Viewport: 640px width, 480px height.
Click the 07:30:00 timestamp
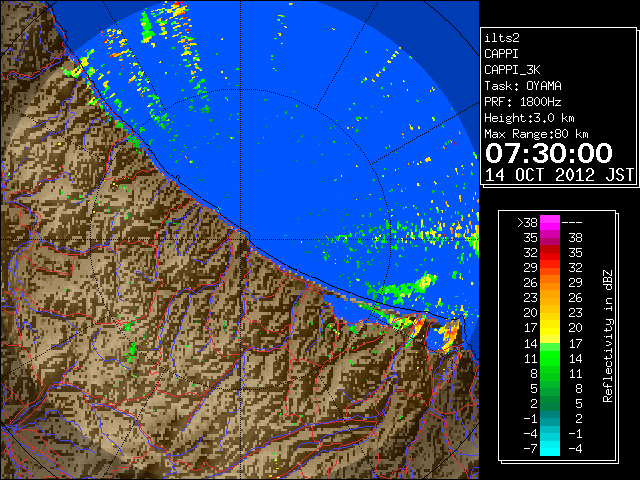pos(549,153)
